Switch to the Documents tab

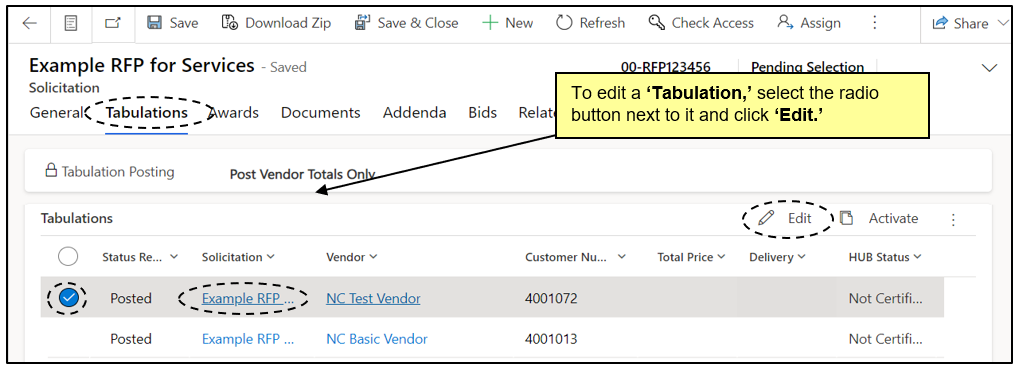click(x=320, y=112)
